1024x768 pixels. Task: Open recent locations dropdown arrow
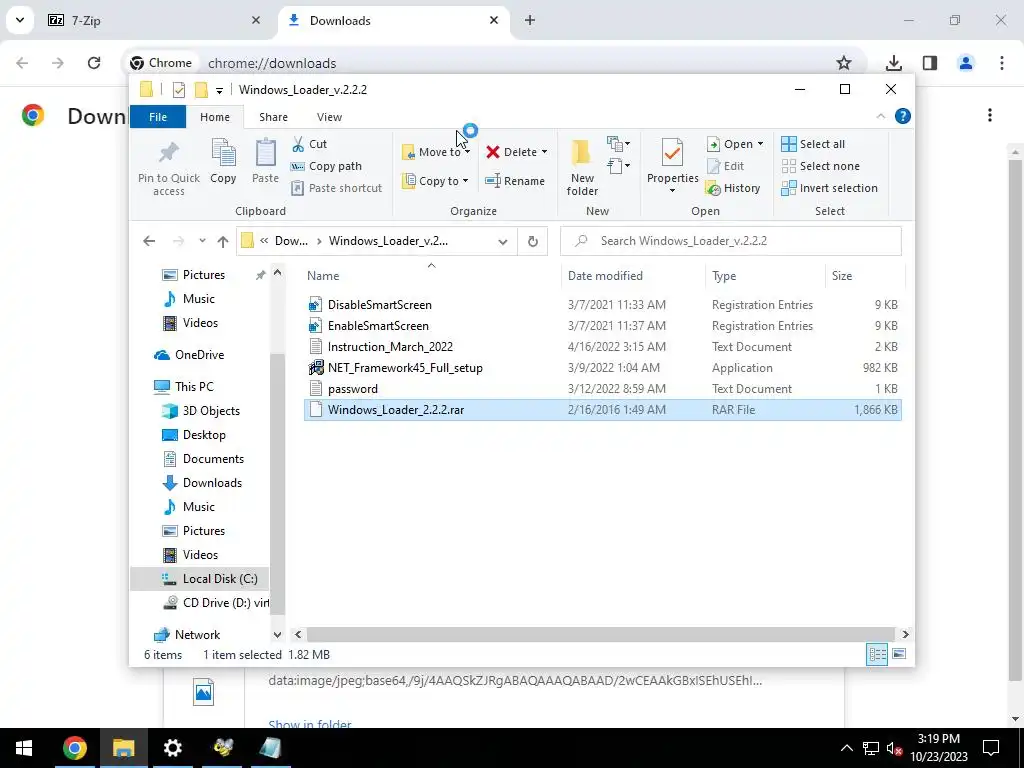point(202,241)
